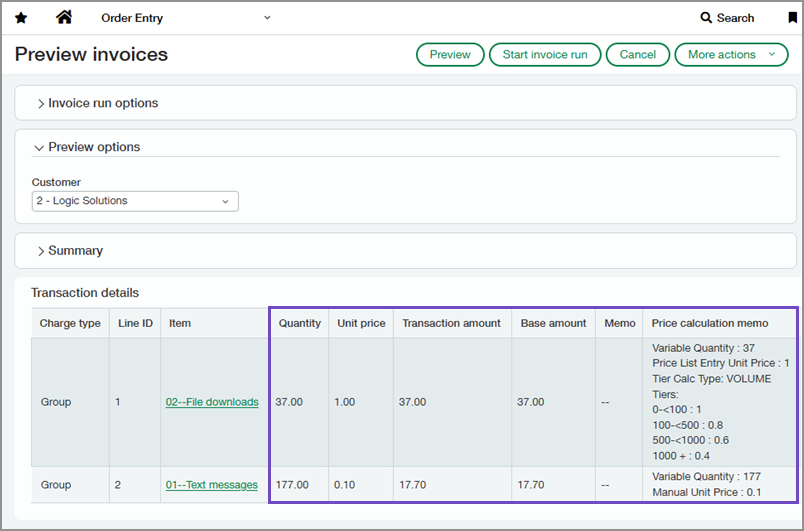The image size is (804, 531).
Task: Click the Memo column header
Action: [619, 323]
